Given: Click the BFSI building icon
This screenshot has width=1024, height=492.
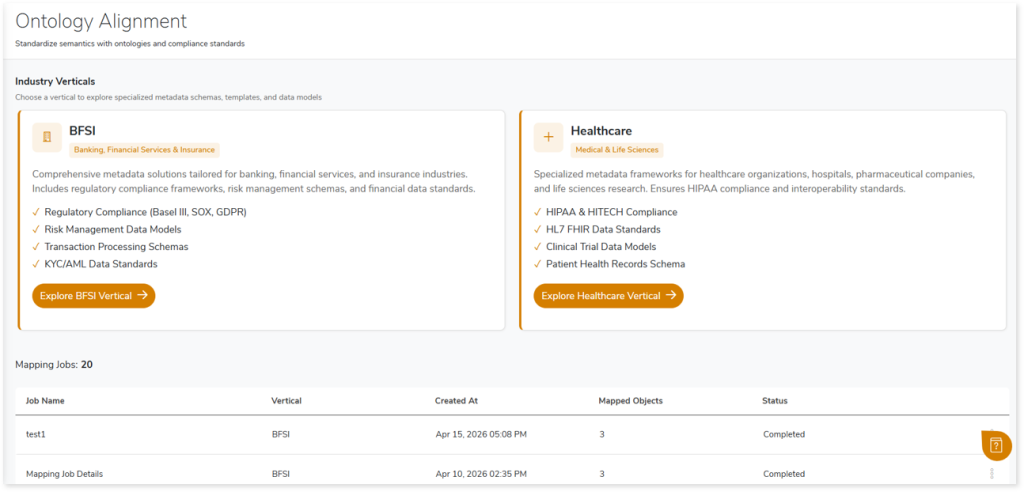Looking at the screenshot, I should (47, 137).
